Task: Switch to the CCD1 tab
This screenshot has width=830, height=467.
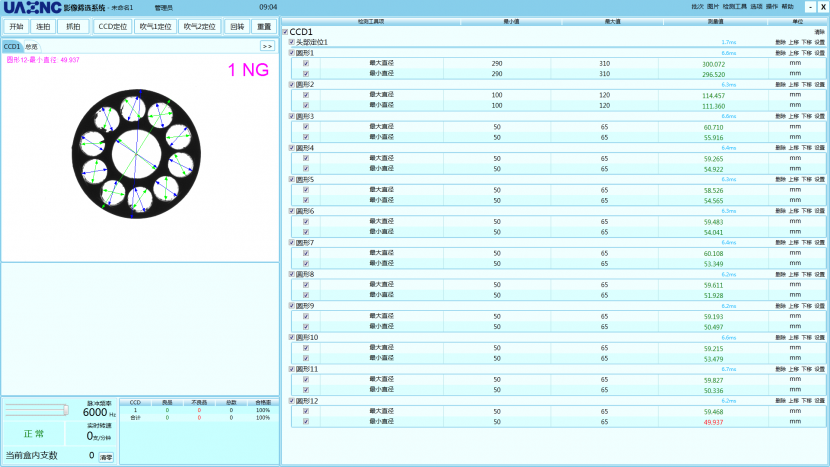Action: pyautogui.click(x=12, y=47)
